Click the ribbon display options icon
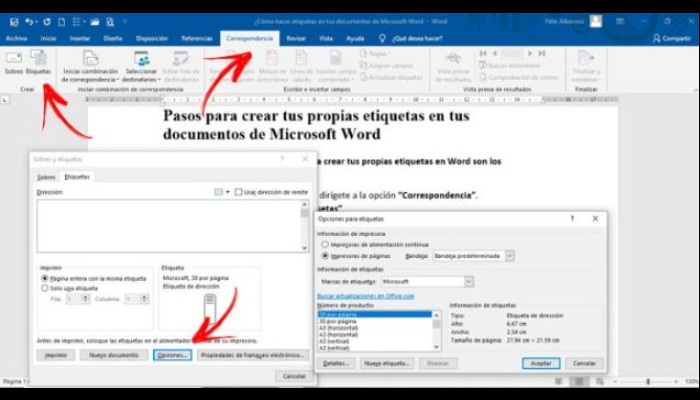 click(x=620, y=21)
